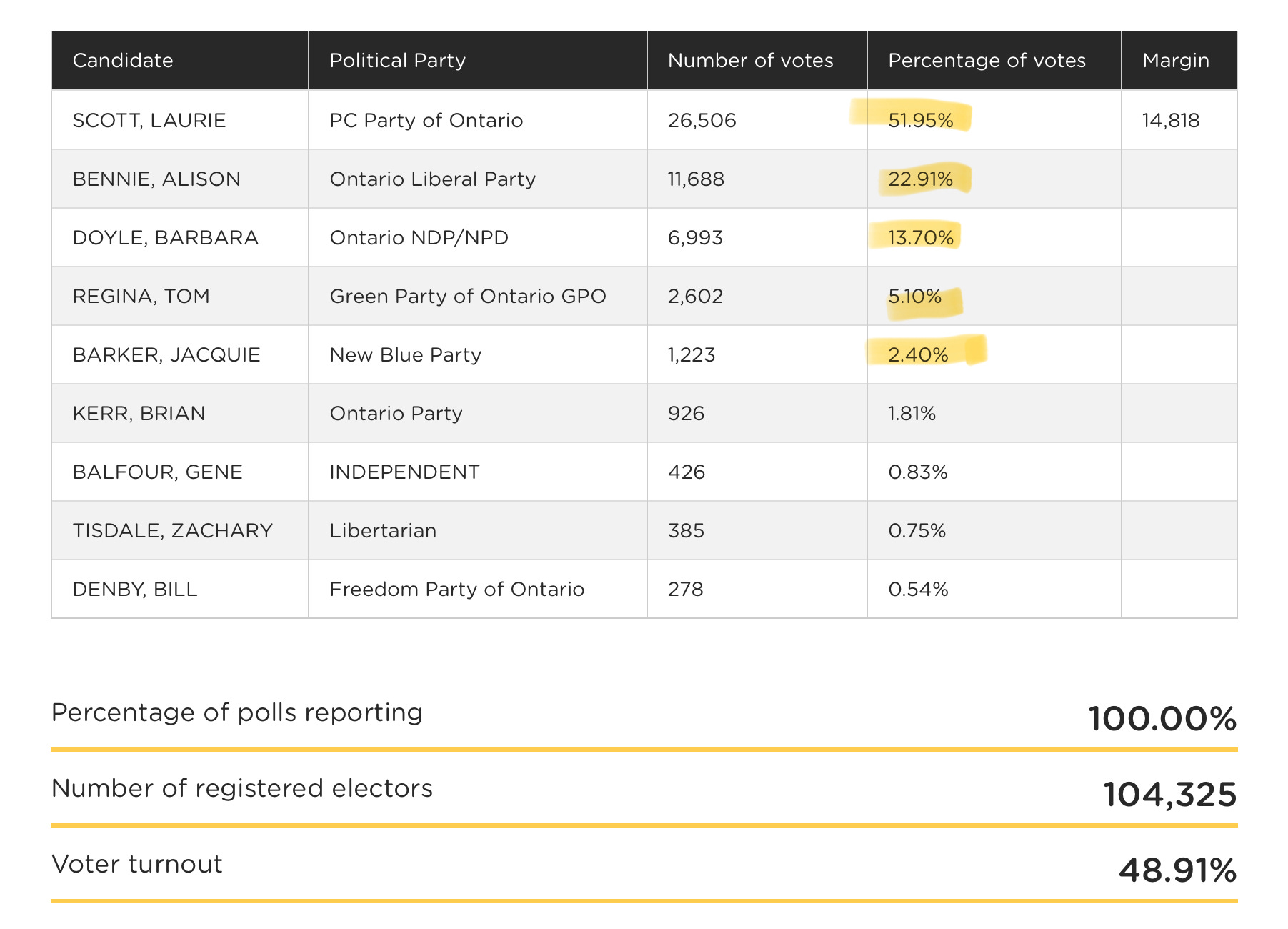Click the New Blue Party cell
The image size is (1288, 929).
(x=478, y=354)
